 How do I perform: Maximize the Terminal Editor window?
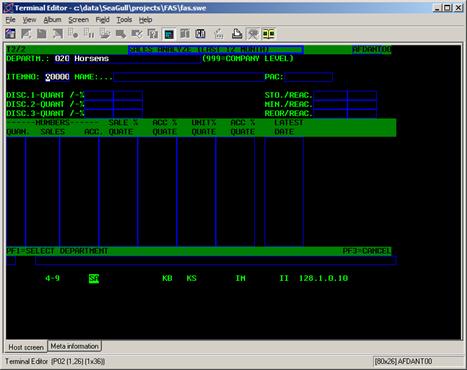tap(448, 8)
